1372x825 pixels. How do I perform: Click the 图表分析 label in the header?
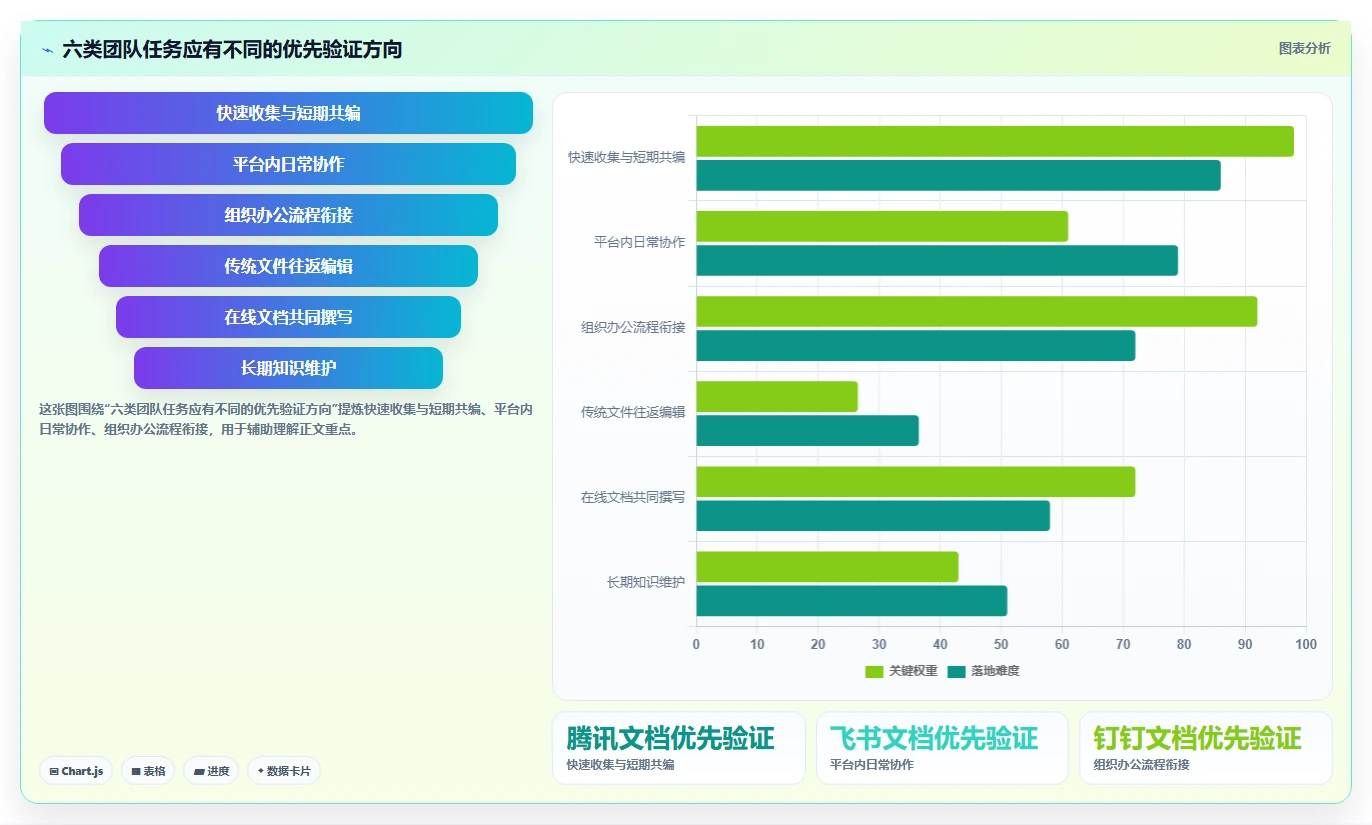[1304, 48]
